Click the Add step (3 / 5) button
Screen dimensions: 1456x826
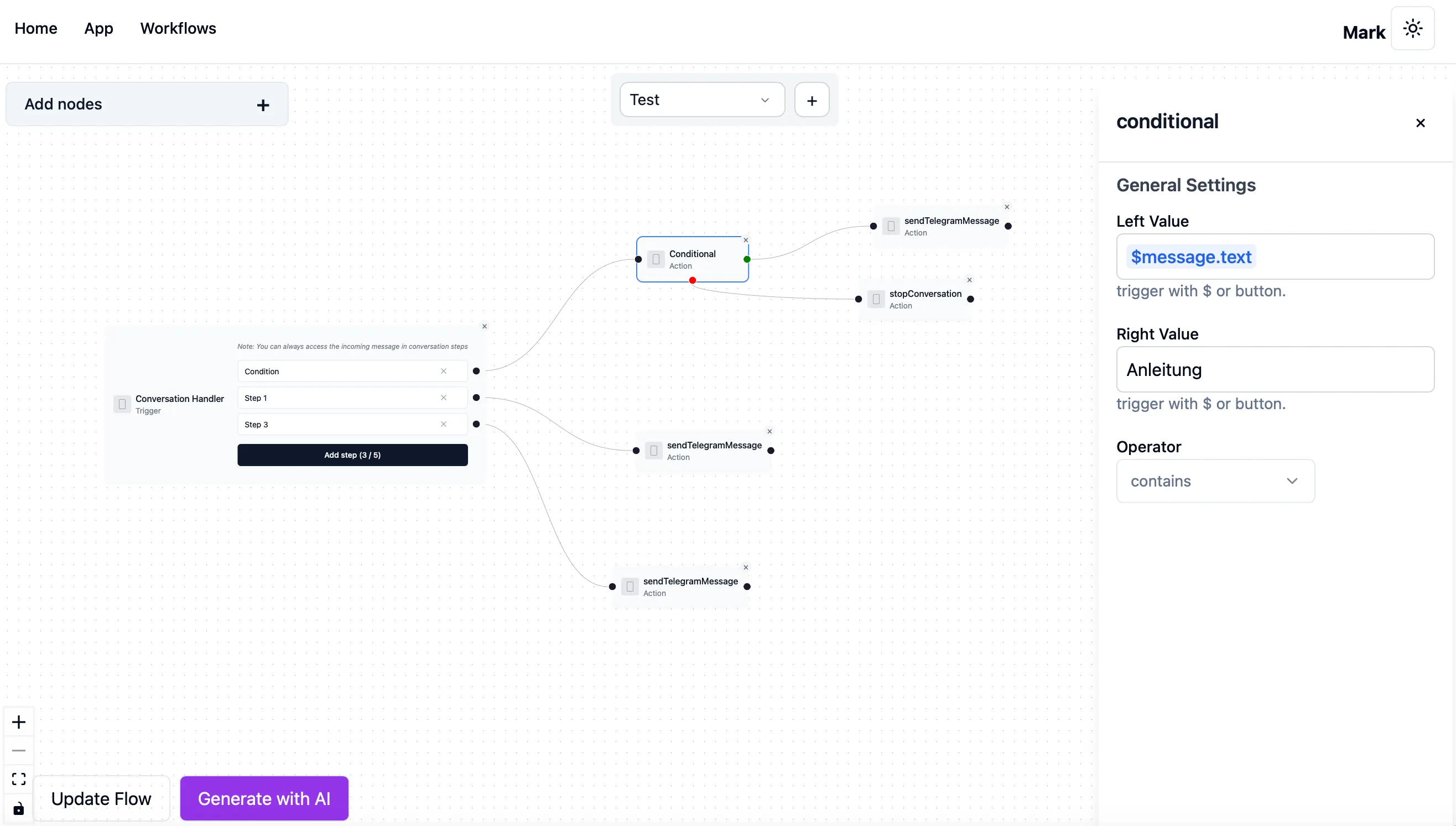point(352,455)
